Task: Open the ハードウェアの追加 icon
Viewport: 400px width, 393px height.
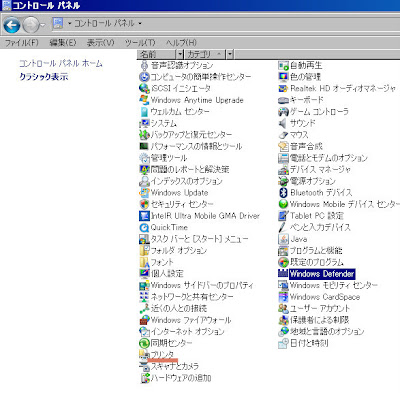Action: (145, 378)
